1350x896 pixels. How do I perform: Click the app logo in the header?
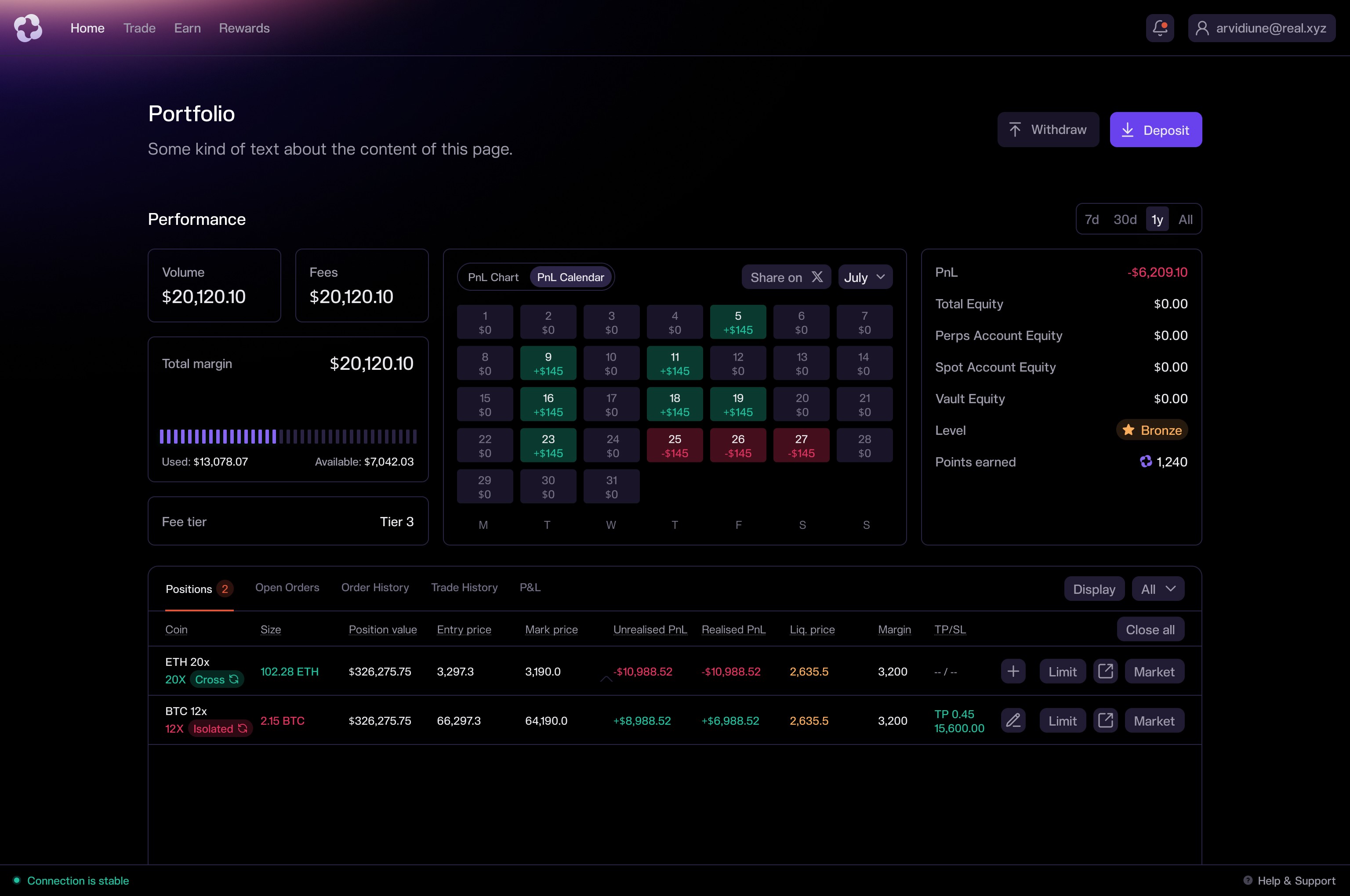28,28
